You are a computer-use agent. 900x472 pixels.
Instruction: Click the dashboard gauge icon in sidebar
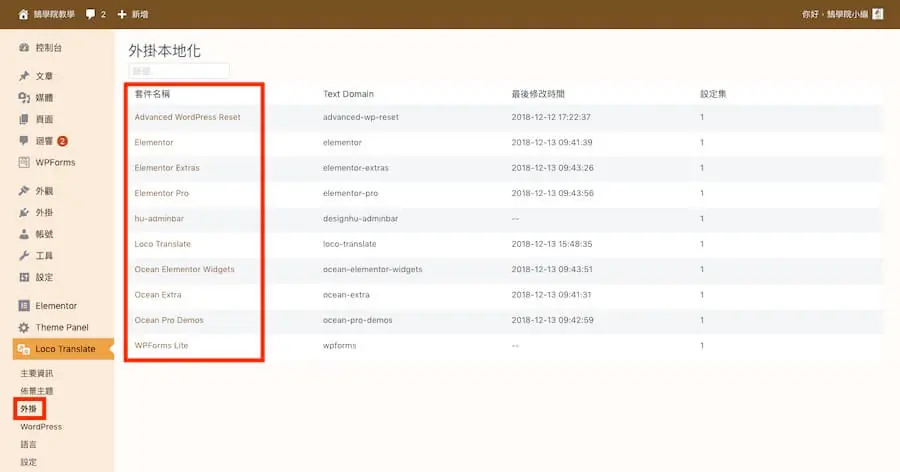(24, 48)
